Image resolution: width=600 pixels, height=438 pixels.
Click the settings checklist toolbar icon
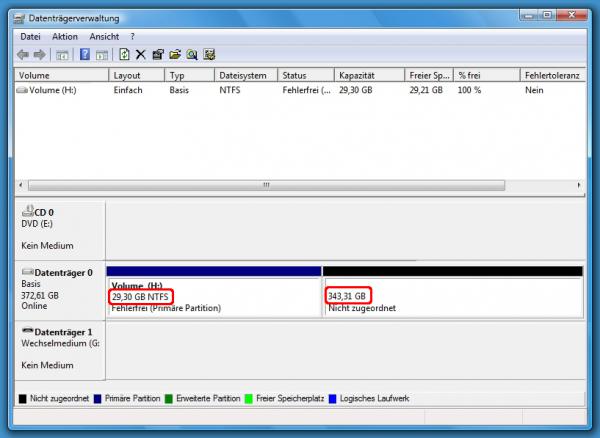(209, 54)
